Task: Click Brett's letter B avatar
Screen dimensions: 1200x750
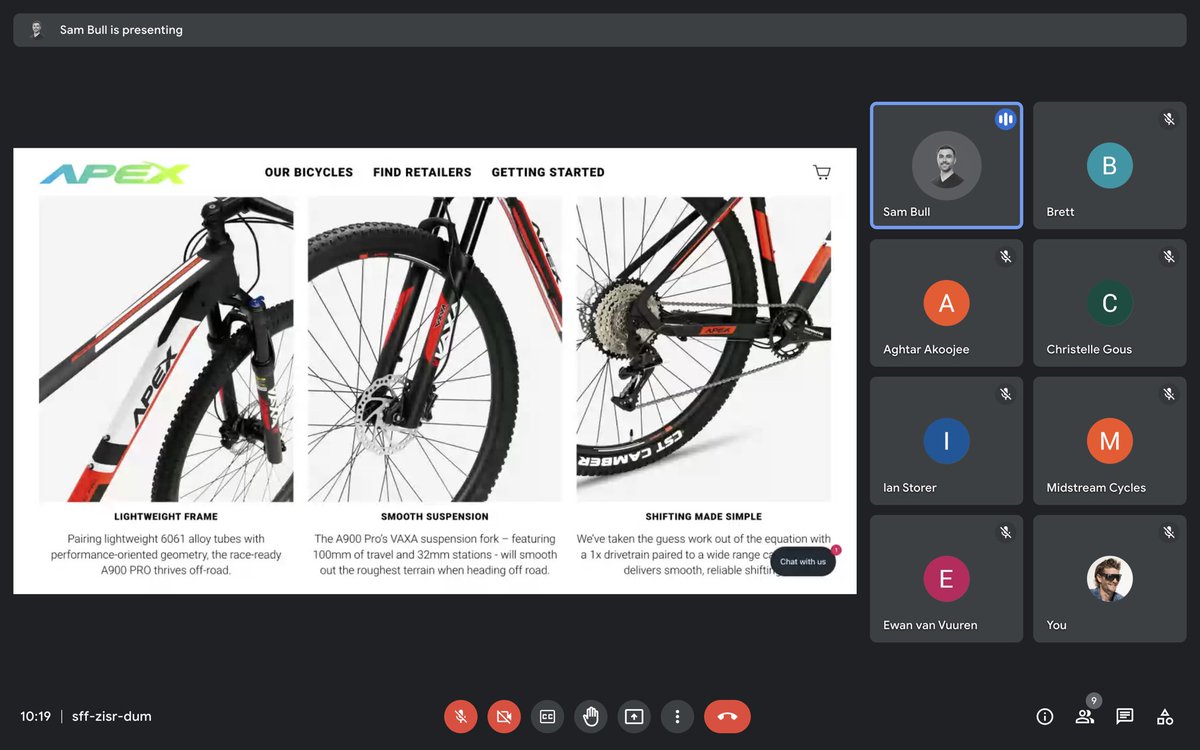Action: pyautogui.click(x=1109, y=166)
